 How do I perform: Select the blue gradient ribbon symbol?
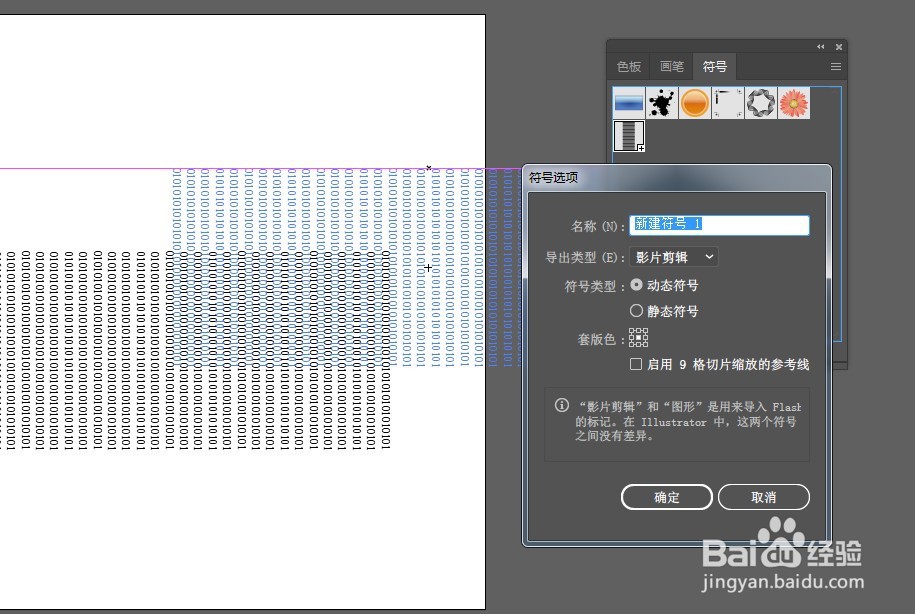point(628,102)
